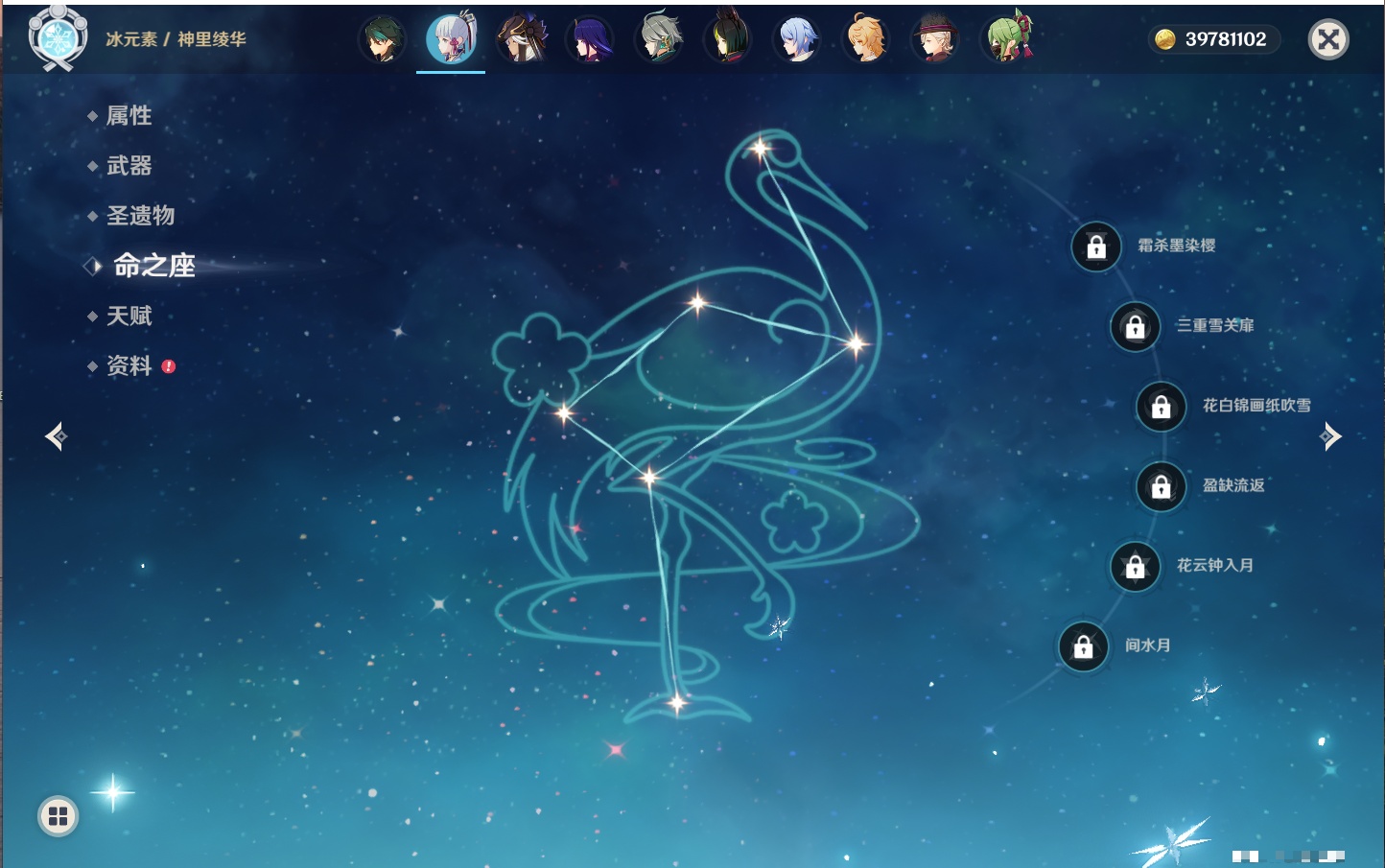Open the locked 三重雪关扉 constellation node
The image size is (1385, 868).
1135,327
